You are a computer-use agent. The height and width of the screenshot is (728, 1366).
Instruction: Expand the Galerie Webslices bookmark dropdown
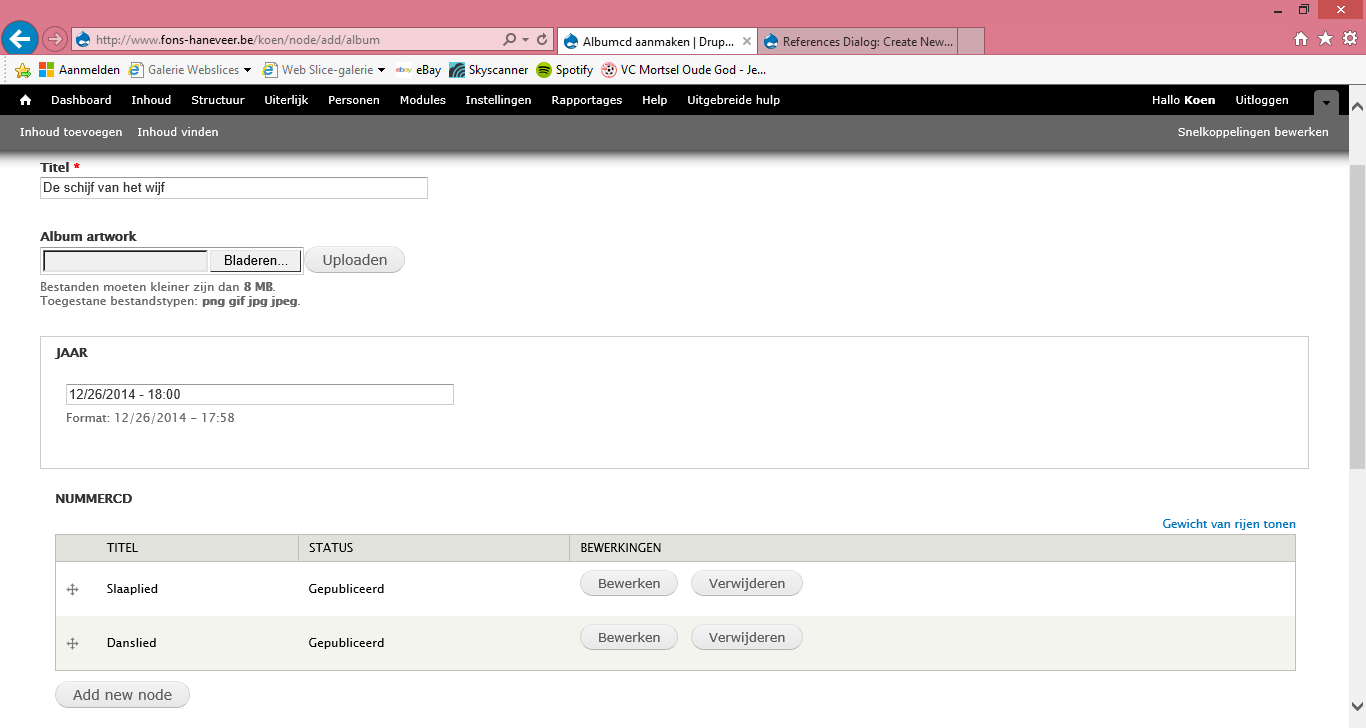point(247,70)
